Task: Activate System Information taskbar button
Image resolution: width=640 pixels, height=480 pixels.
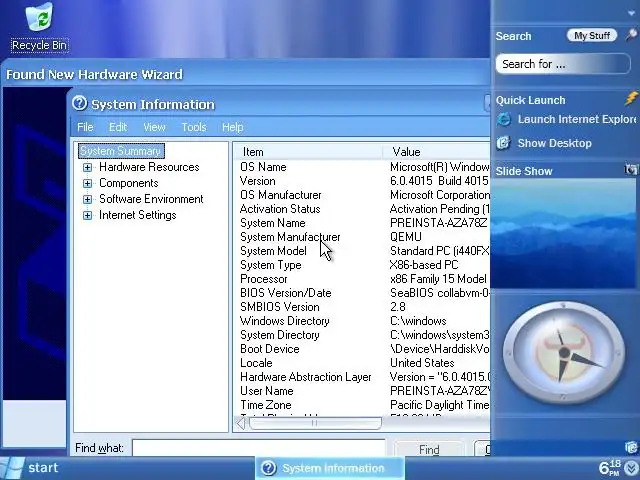Action: pos(330,468)
